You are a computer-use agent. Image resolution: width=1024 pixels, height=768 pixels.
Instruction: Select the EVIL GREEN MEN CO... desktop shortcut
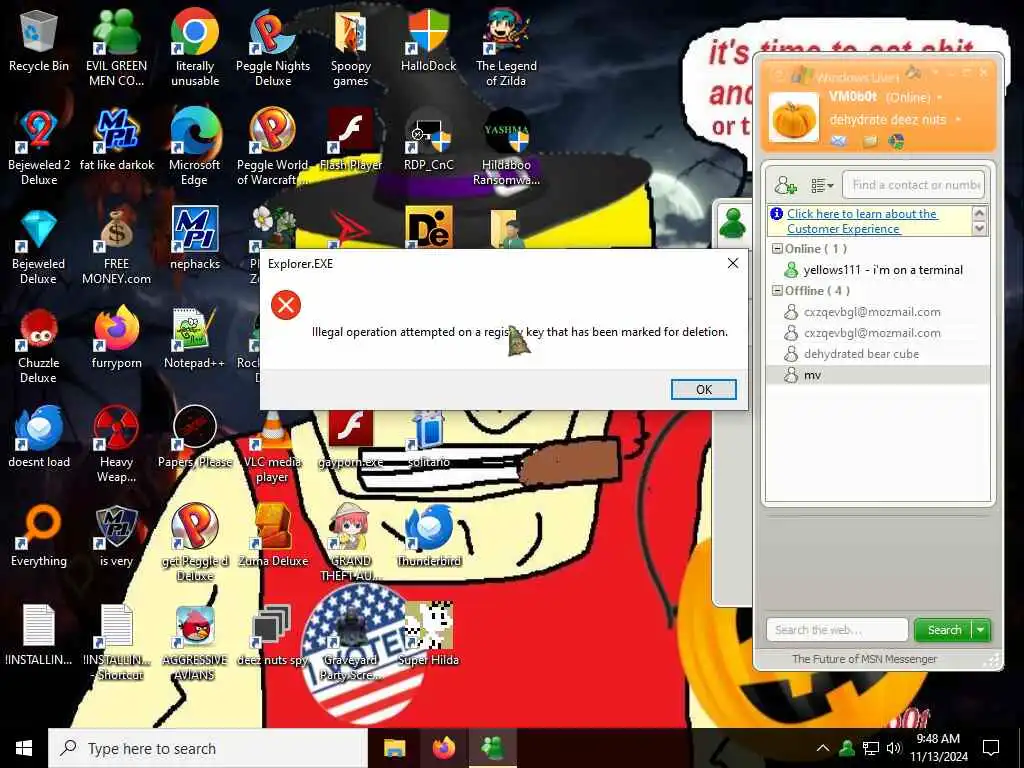116,48
